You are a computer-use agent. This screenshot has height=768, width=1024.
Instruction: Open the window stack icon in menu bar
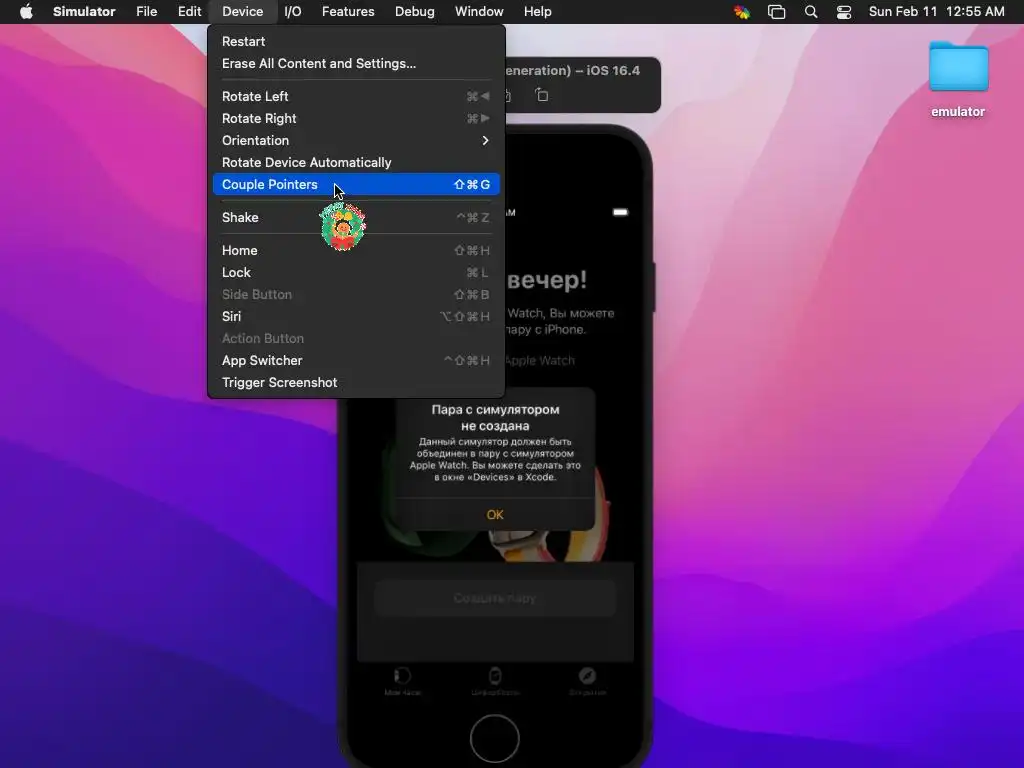[x=776, y=12]
